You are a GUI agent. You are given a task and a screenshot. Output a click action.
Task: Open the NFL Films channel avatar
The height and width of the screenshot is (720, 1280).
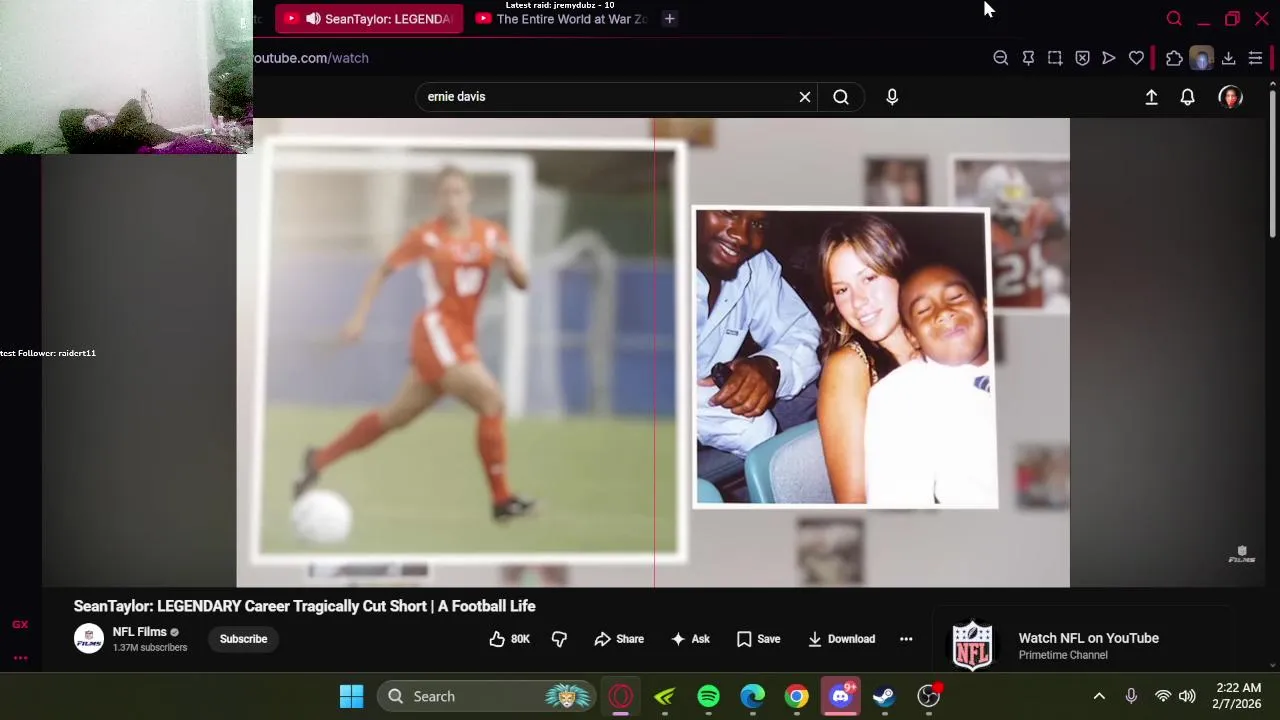tap(89, 639)
